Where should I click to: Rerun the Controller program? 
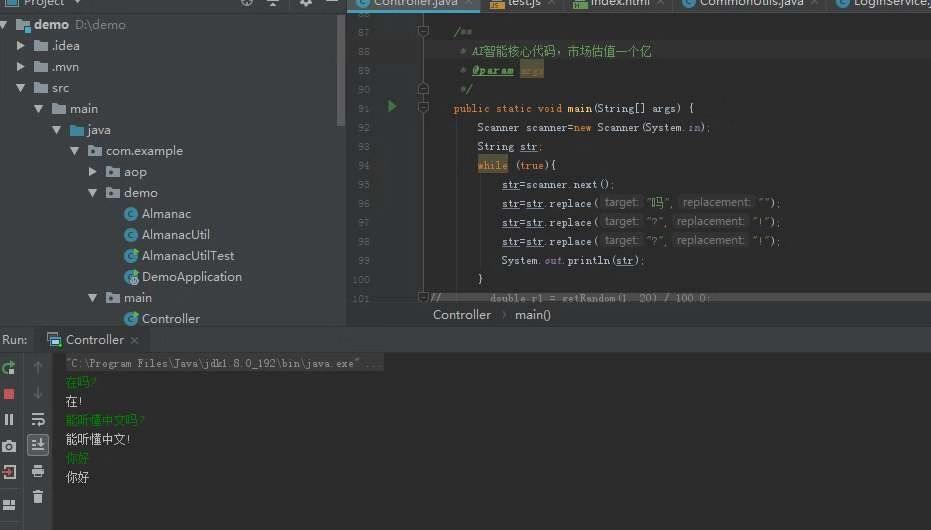point(9,368)
